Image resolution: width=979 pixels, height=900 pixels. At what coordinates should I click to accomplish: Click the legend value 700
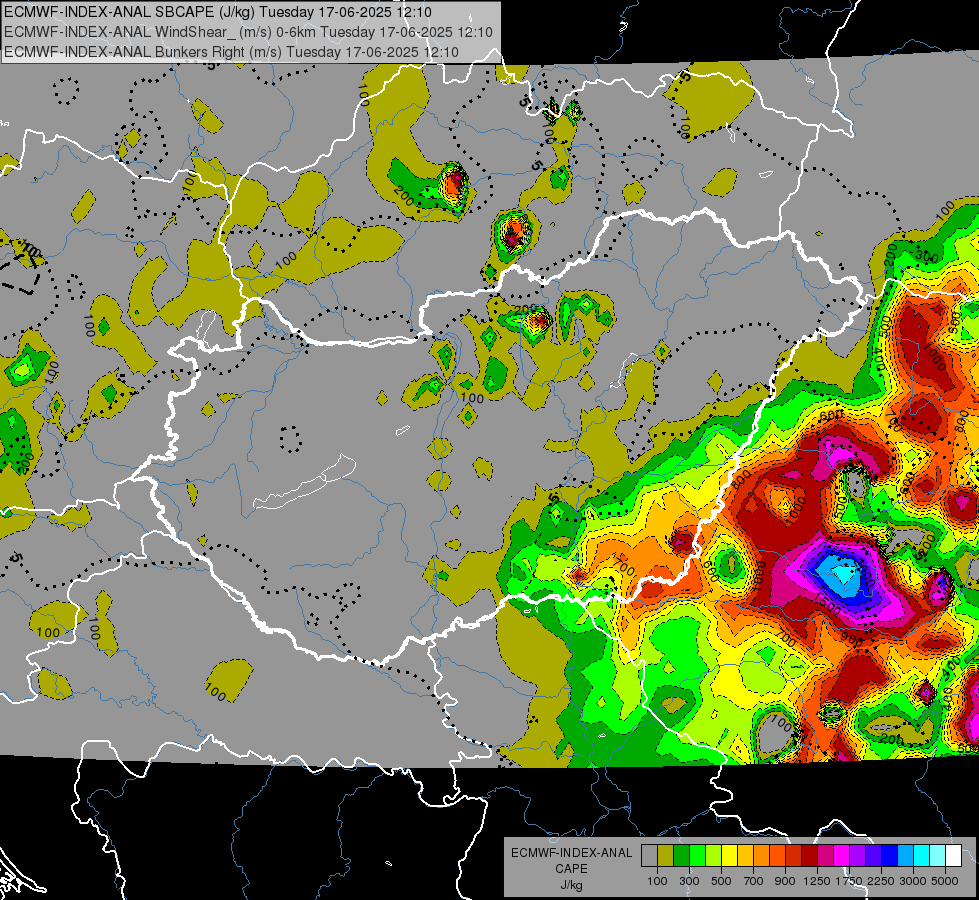tap(754, 881)
